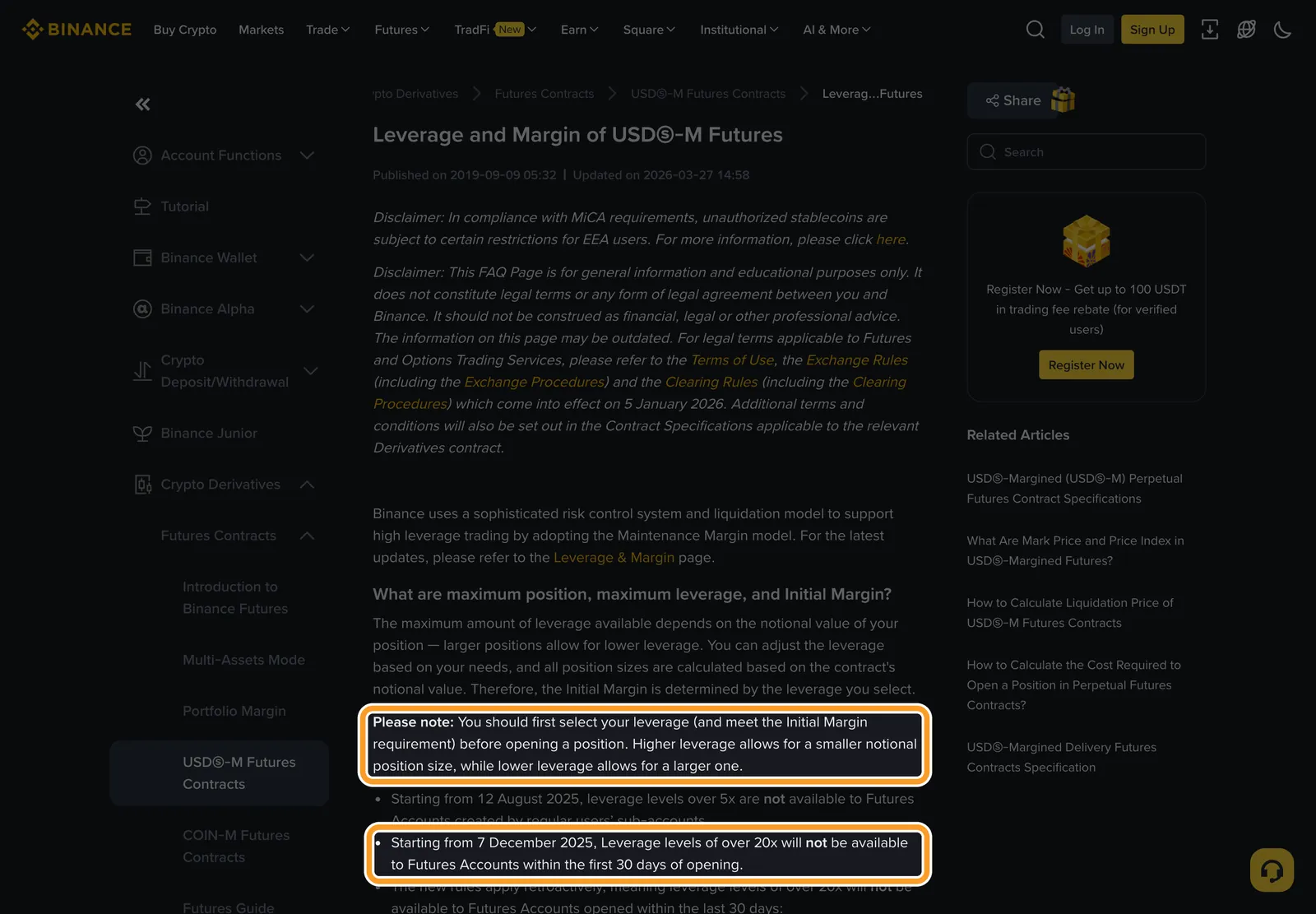Open related article on Mark Price
The height and width of the screenshot is (914, 1316).
[x=1075, y=550]
